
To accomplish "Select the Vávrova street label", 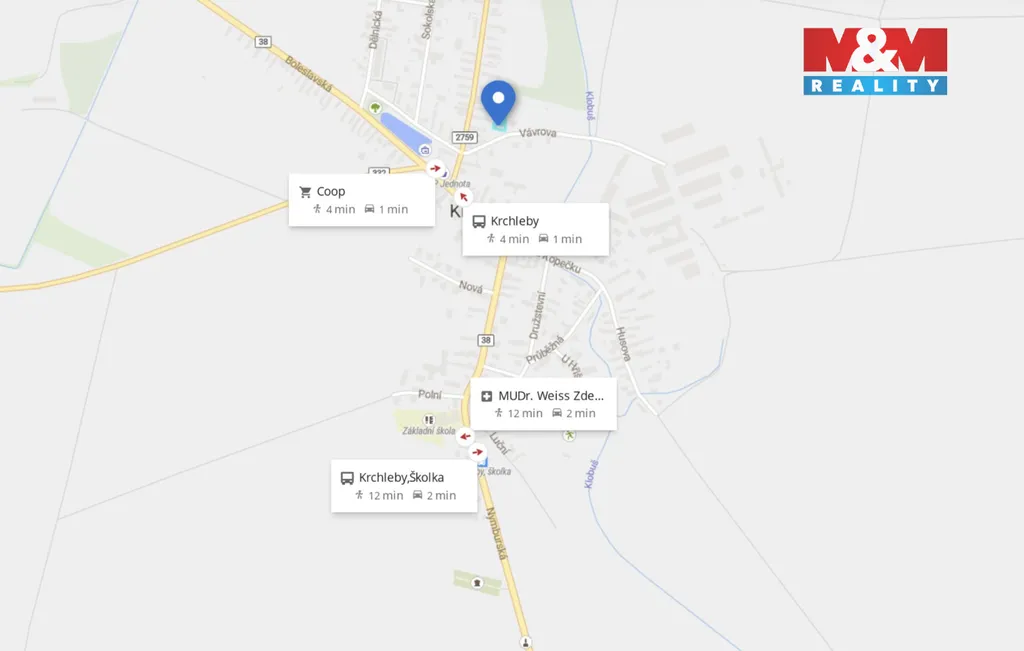I will click(538, 133).
